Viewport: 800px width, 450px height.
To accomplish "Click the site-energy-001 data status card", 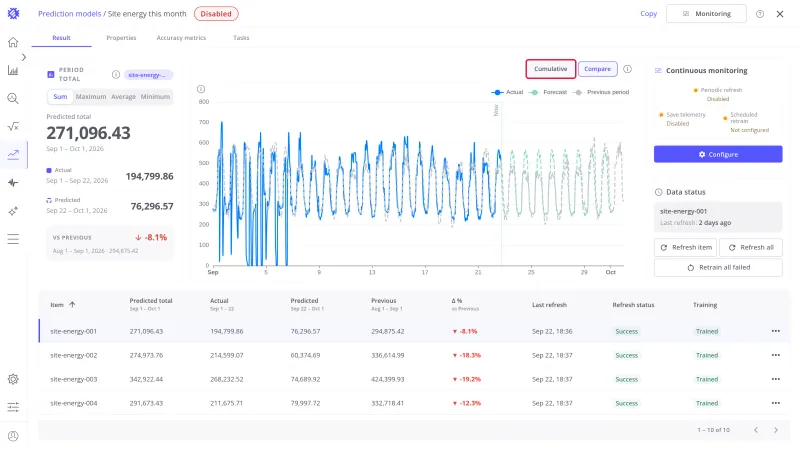I will tap(718, 217).
